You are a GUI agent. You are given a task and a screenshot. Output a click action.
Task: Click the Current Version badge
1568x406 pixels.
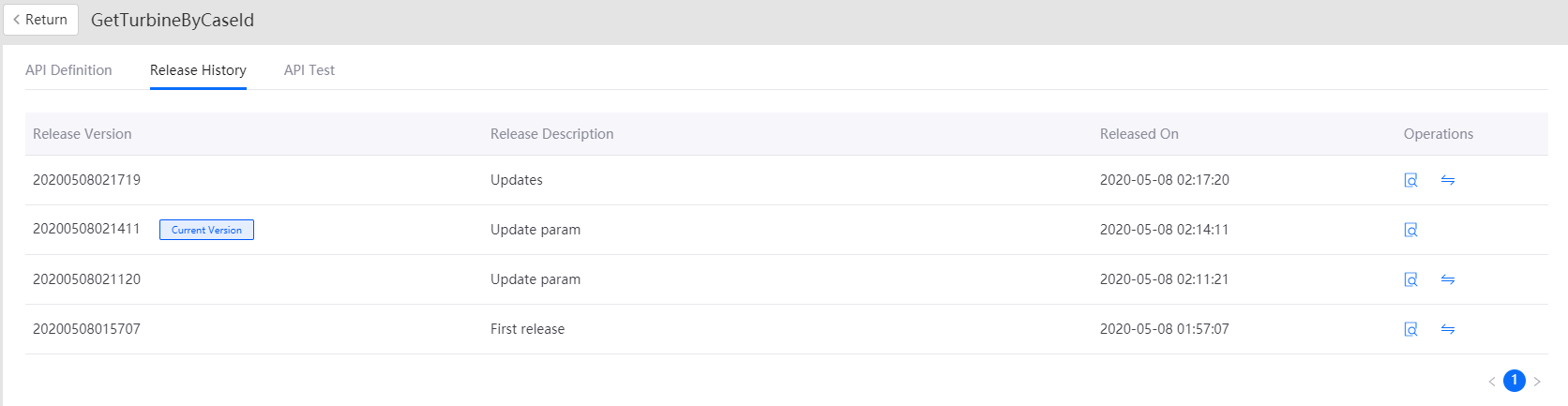pyautogui.click(x=206, y=230)
